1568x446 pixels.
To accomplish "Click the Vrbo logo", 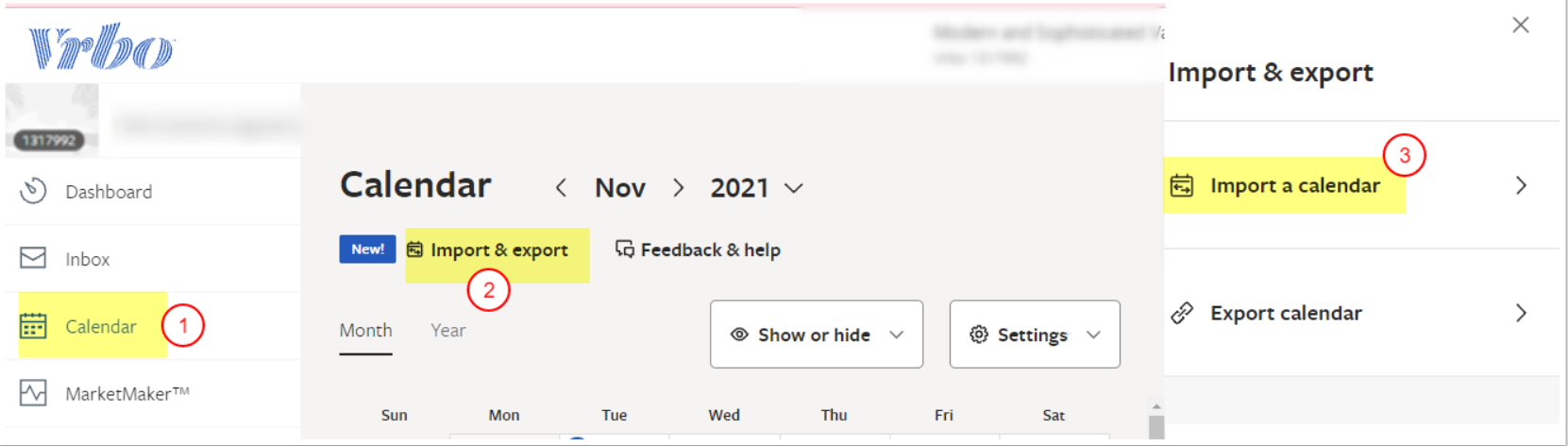I will pos(101,46).
